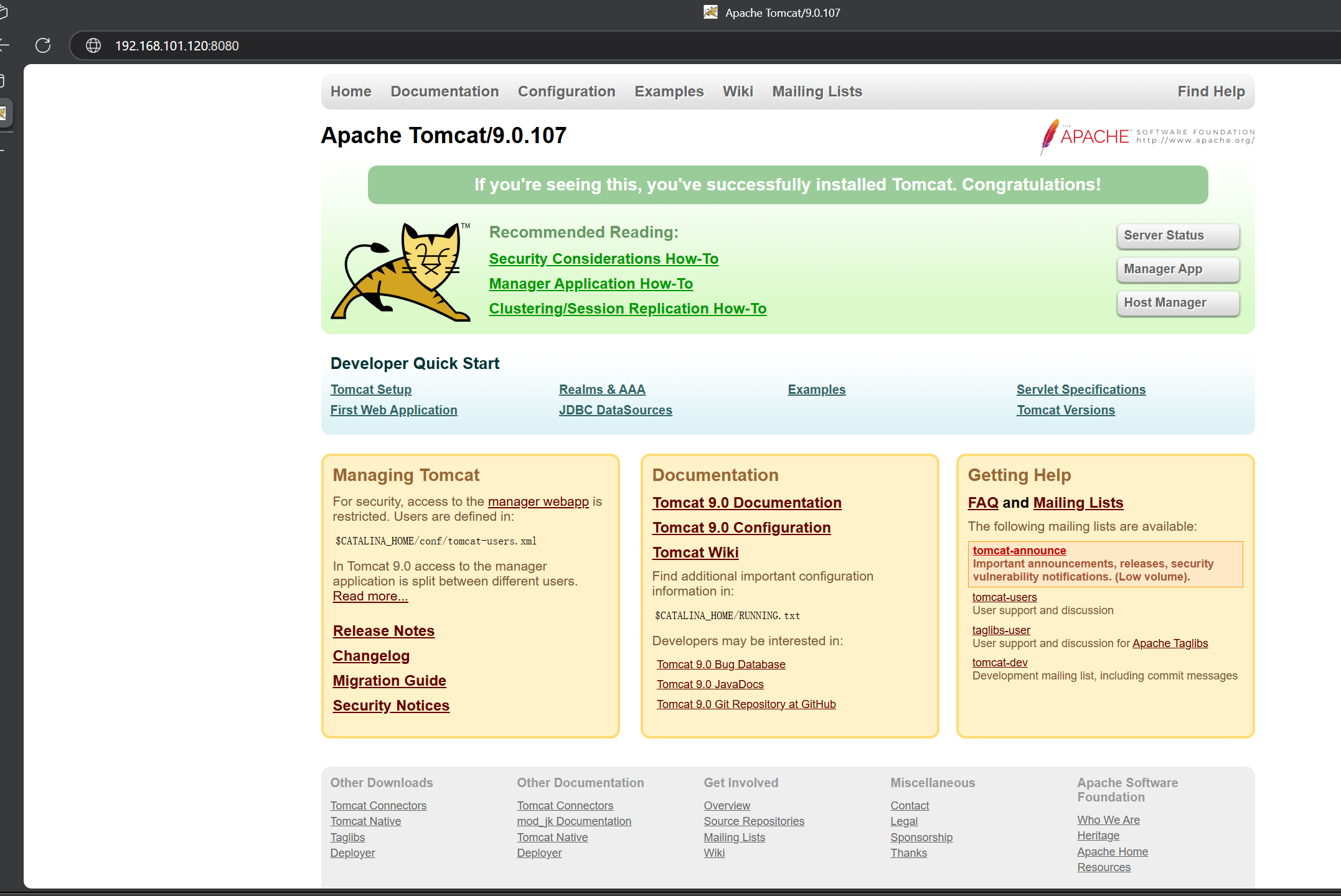Click the Read more... link

[x=370, y=596]
